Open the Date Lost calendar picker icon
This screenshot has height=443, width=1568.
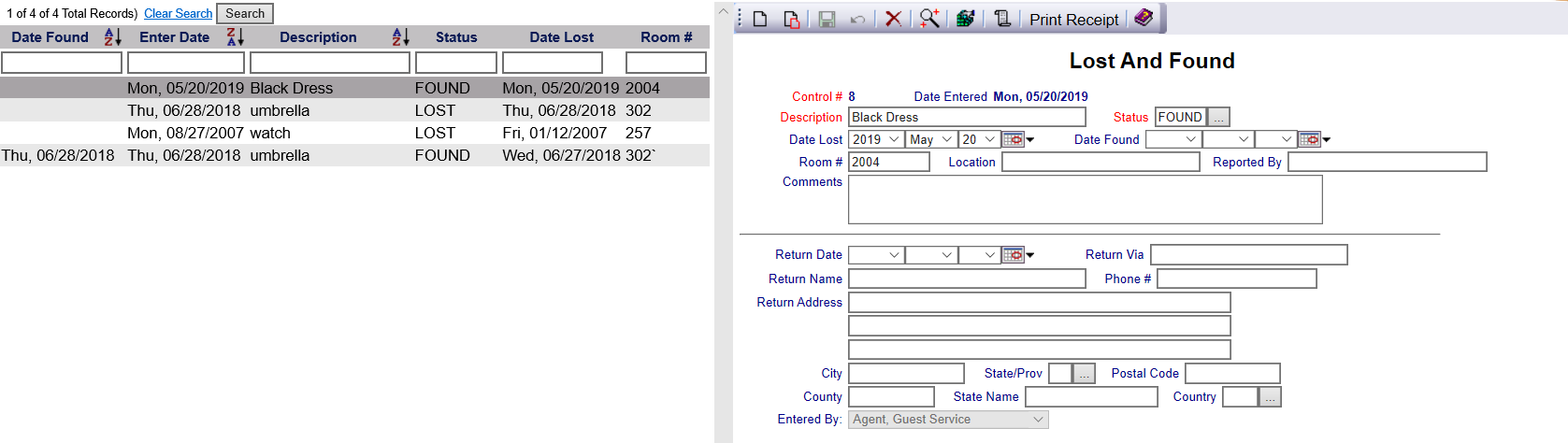tap(1013, 139)
